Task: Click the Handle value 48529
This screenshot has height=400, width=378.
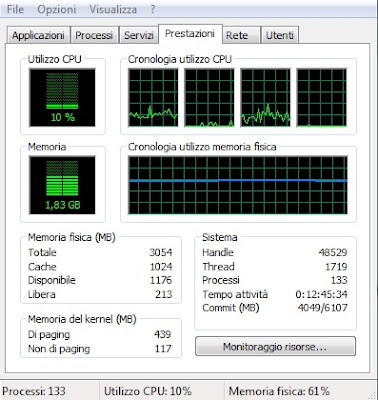Action: pyautogui.click(x=333, y=252)
